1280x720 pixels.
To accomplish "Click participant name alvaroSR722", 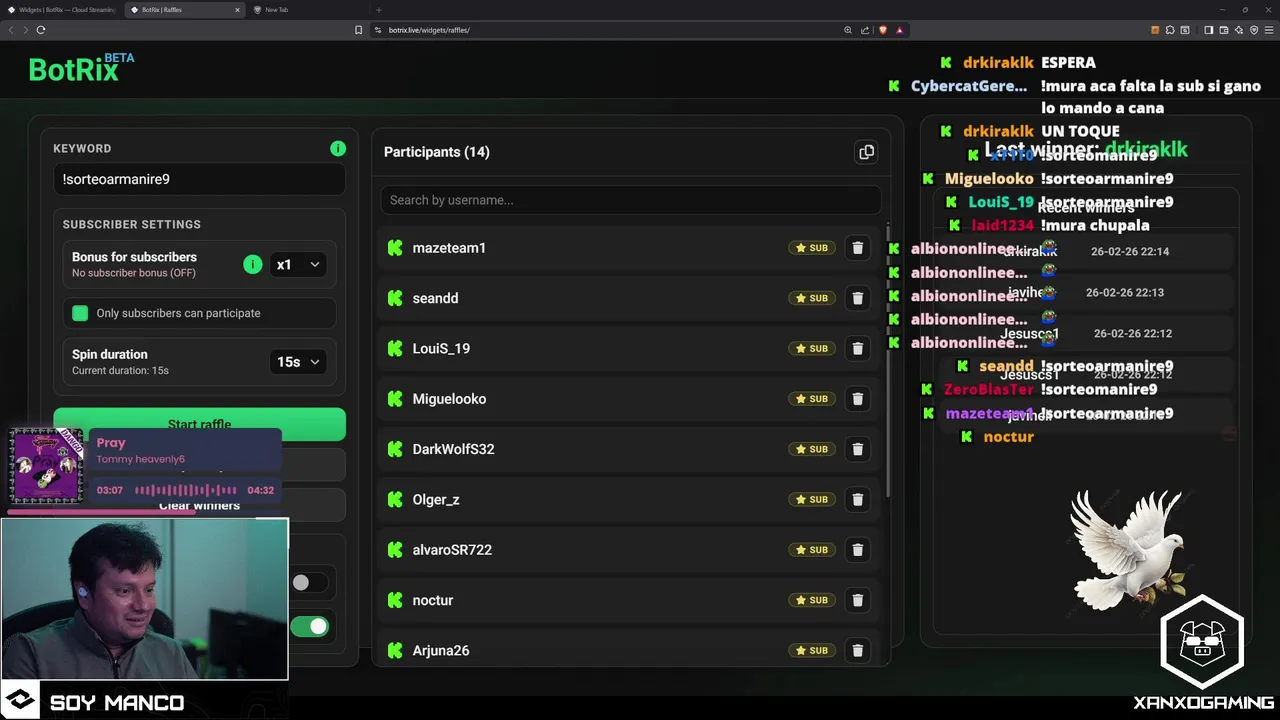I will pos(452,550).
